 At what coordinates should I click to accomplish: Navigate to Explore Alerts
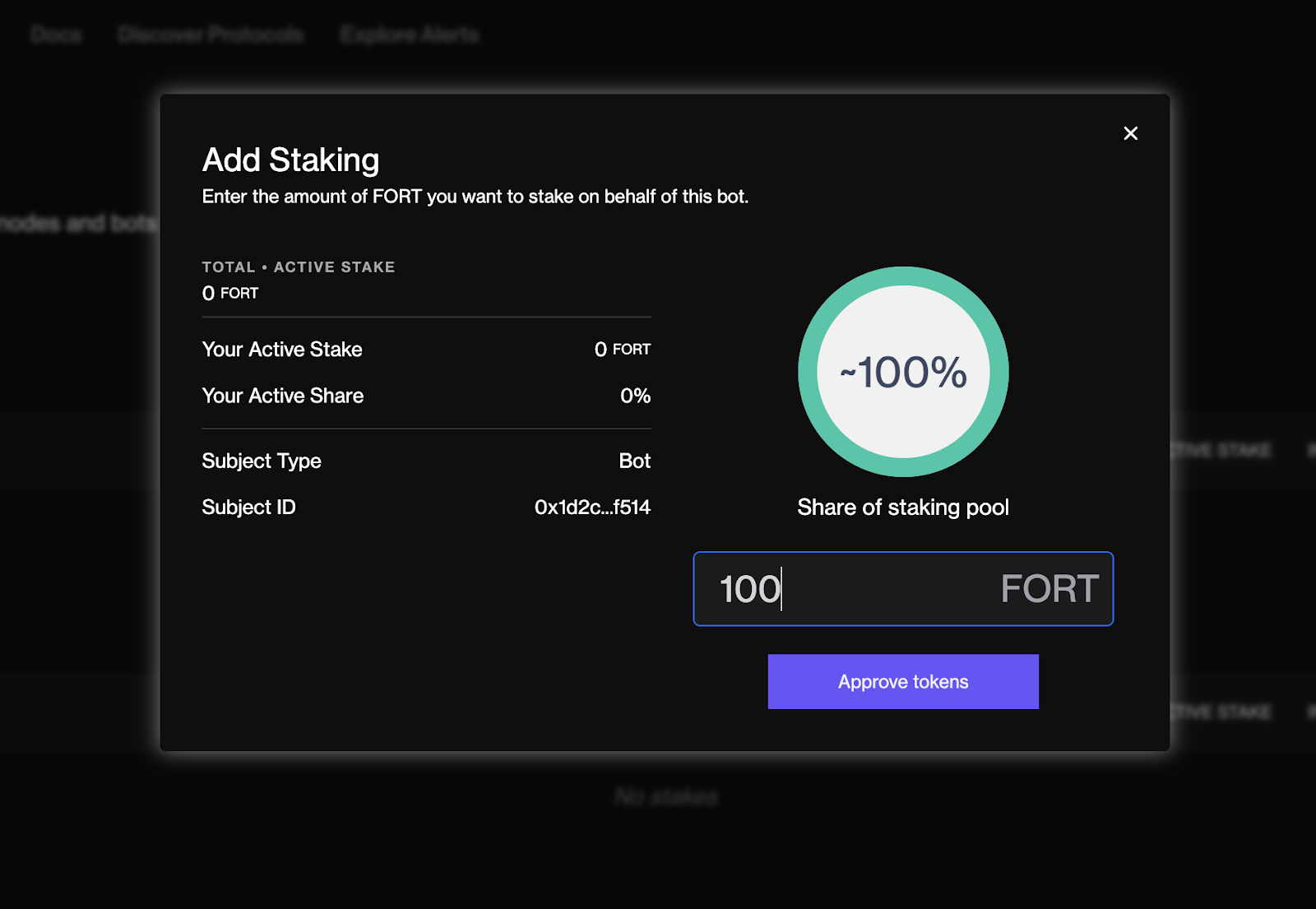point(408,35)
